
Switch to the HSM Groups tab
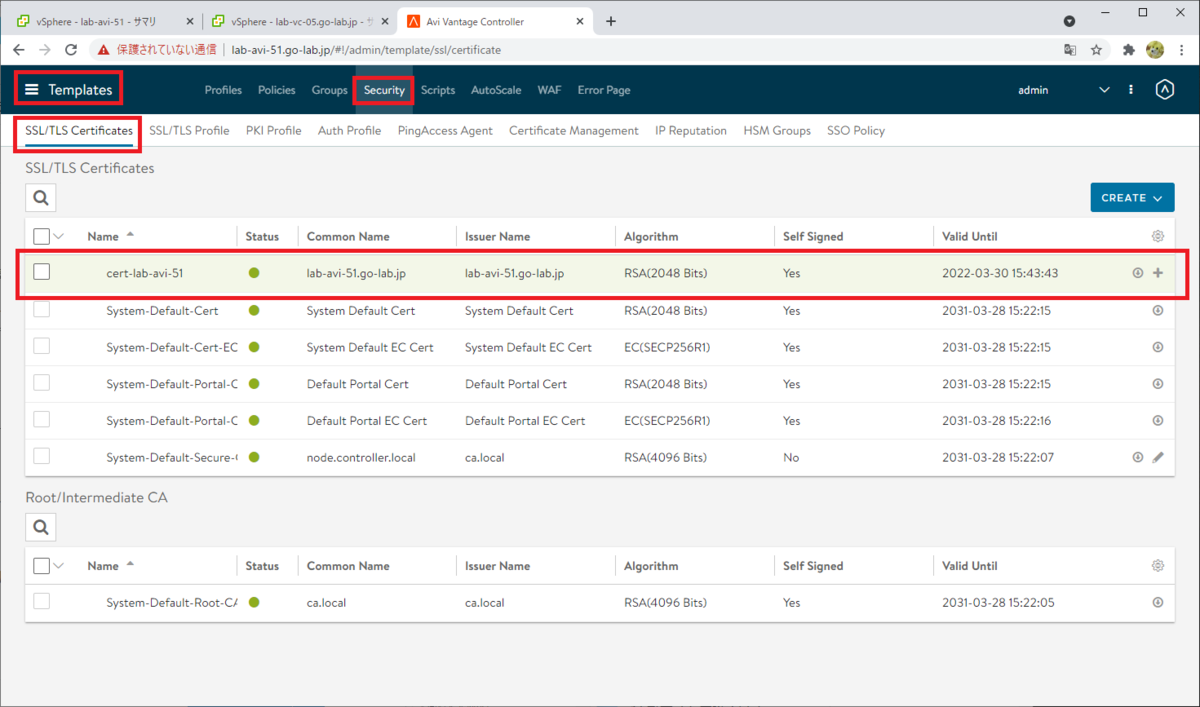777,131
